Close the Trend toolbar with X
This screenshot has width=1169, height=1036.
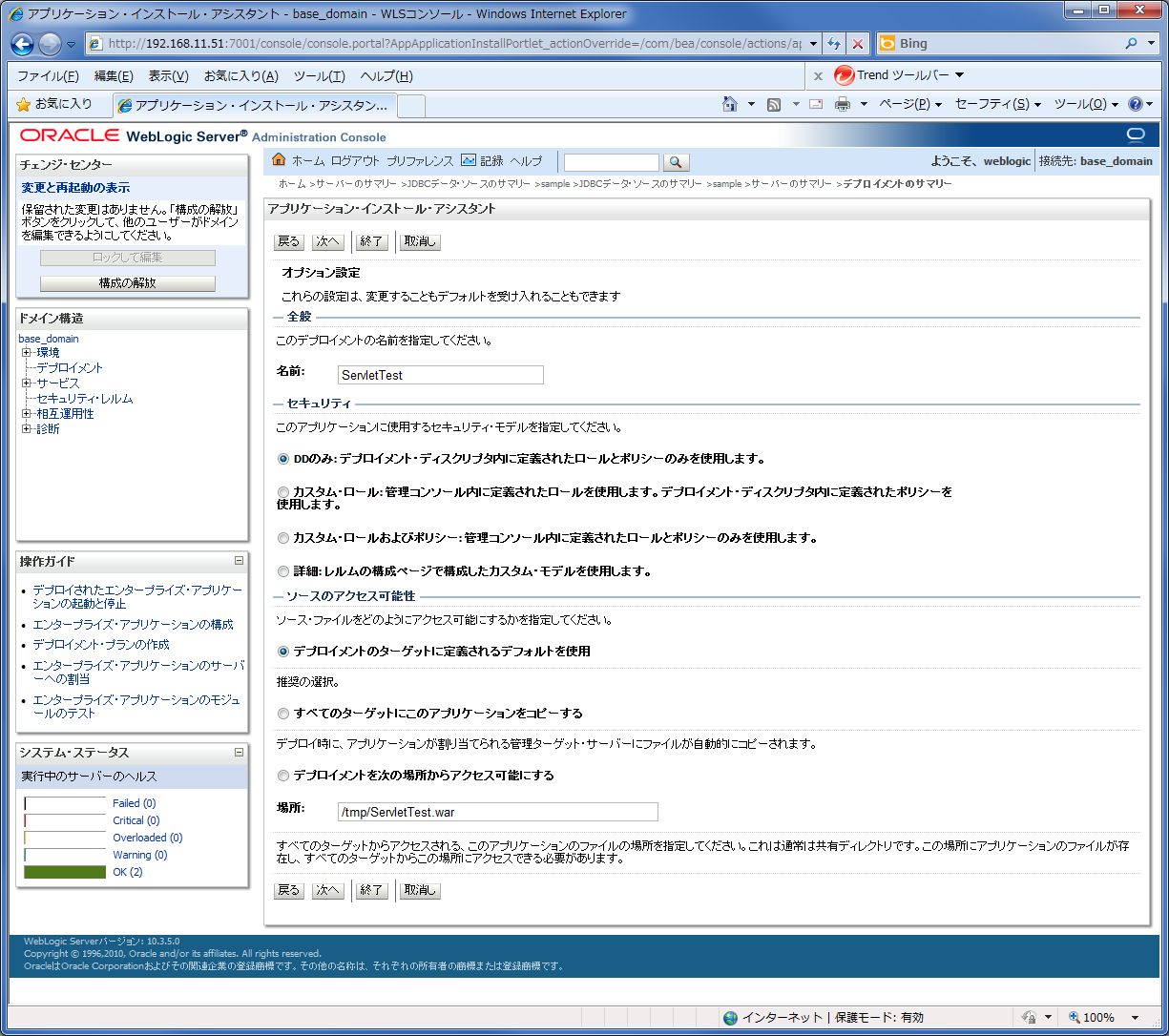tap(818, 76)
